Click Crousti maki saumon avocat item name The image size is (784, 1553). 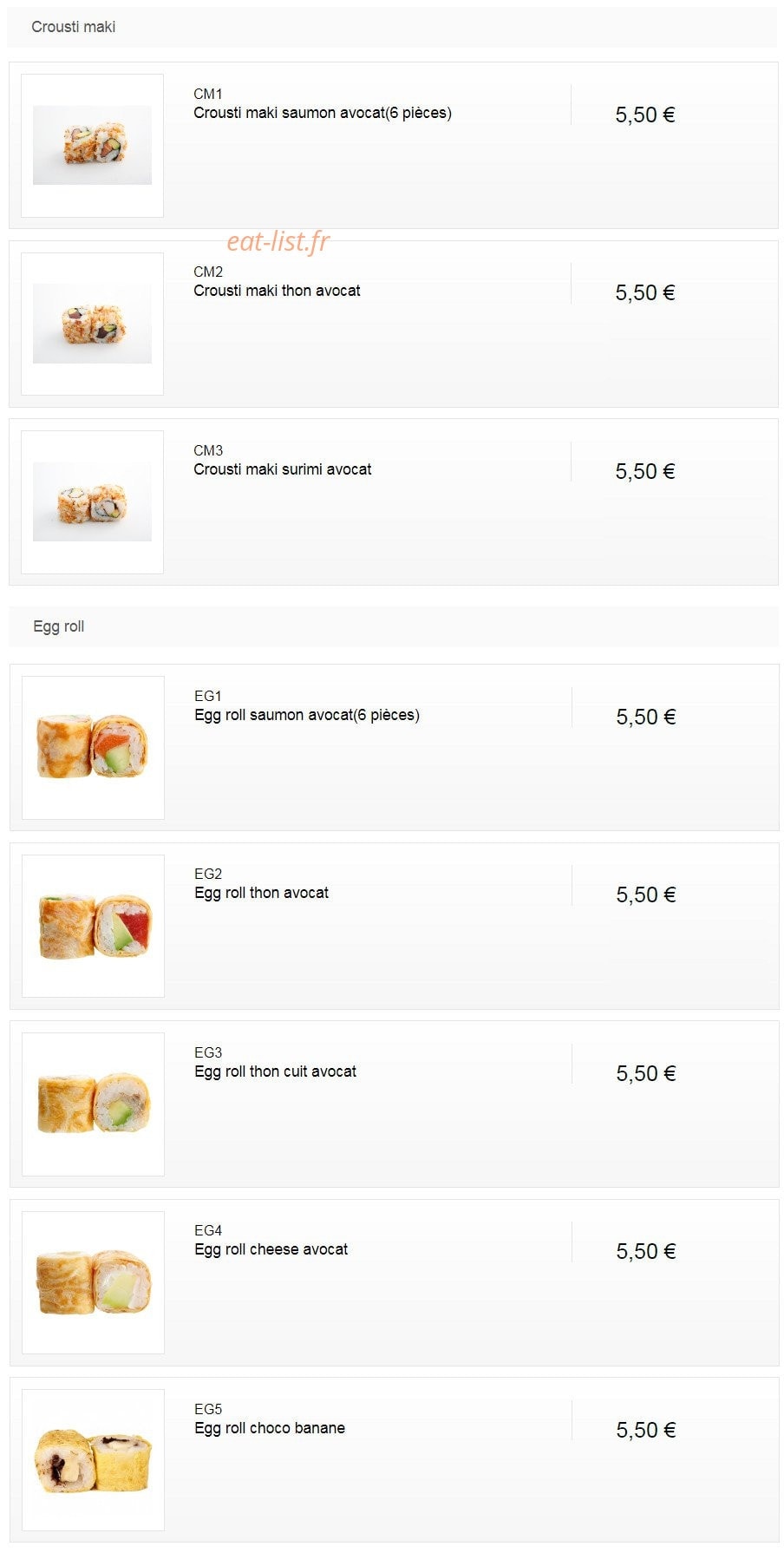[323, 113]
